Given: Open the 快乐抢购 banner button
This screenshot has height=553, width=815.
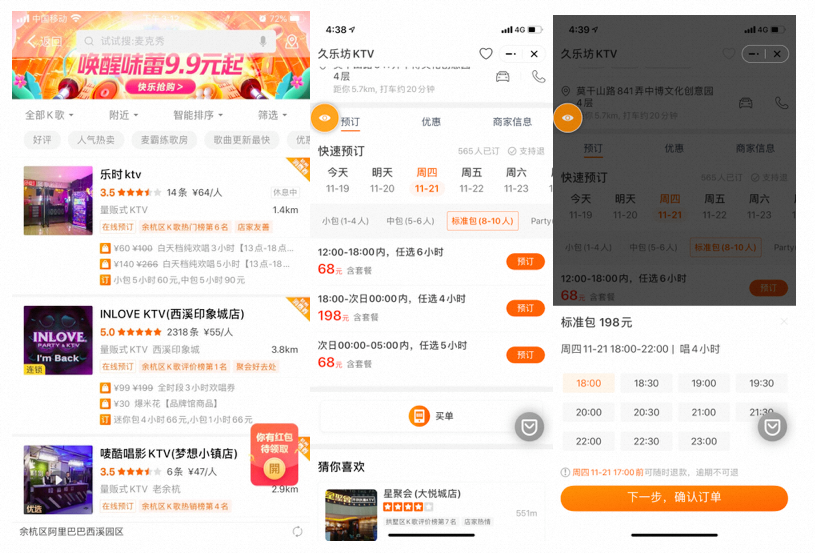Looking at the screenshot, I should coord(161,87).
